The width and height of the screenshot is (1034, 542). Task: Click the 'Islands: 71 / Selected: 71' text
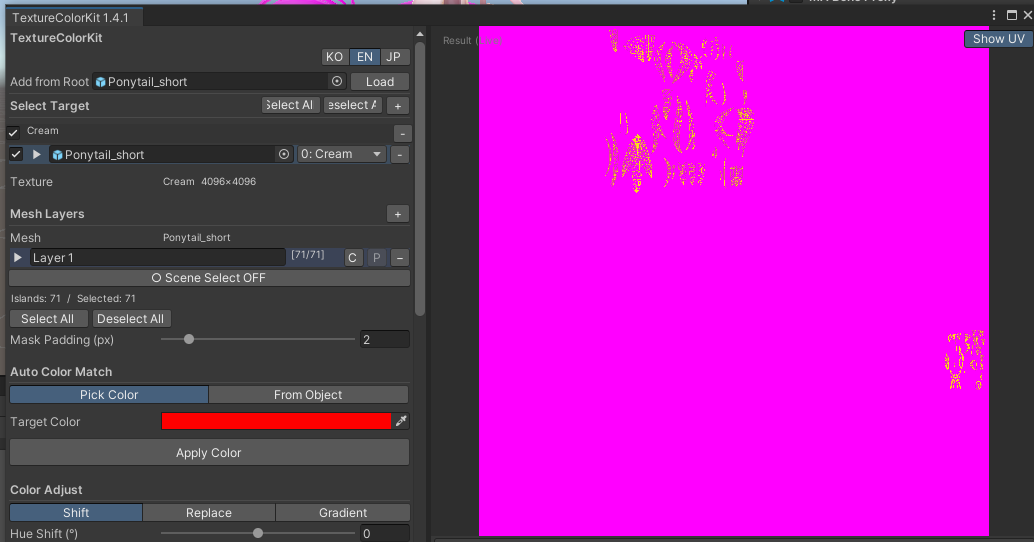point(73,299)
